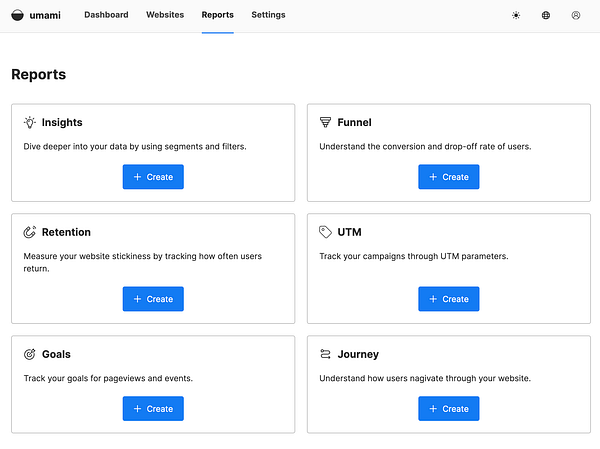Click the Insights lightbulb icon
600x449 pixels.
30,122
